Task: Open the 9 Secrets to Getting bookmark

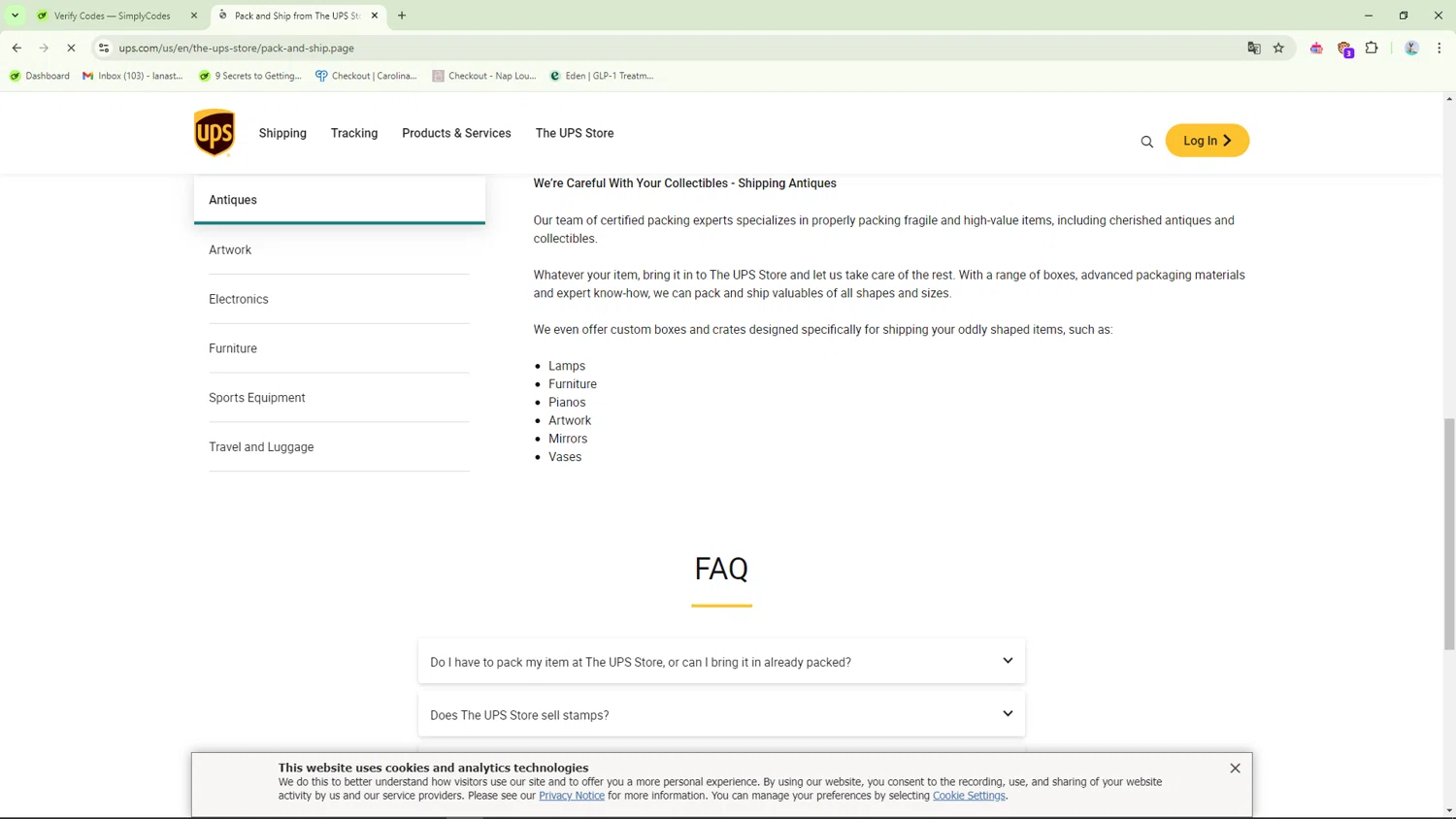Action: [x=250, y=76]
